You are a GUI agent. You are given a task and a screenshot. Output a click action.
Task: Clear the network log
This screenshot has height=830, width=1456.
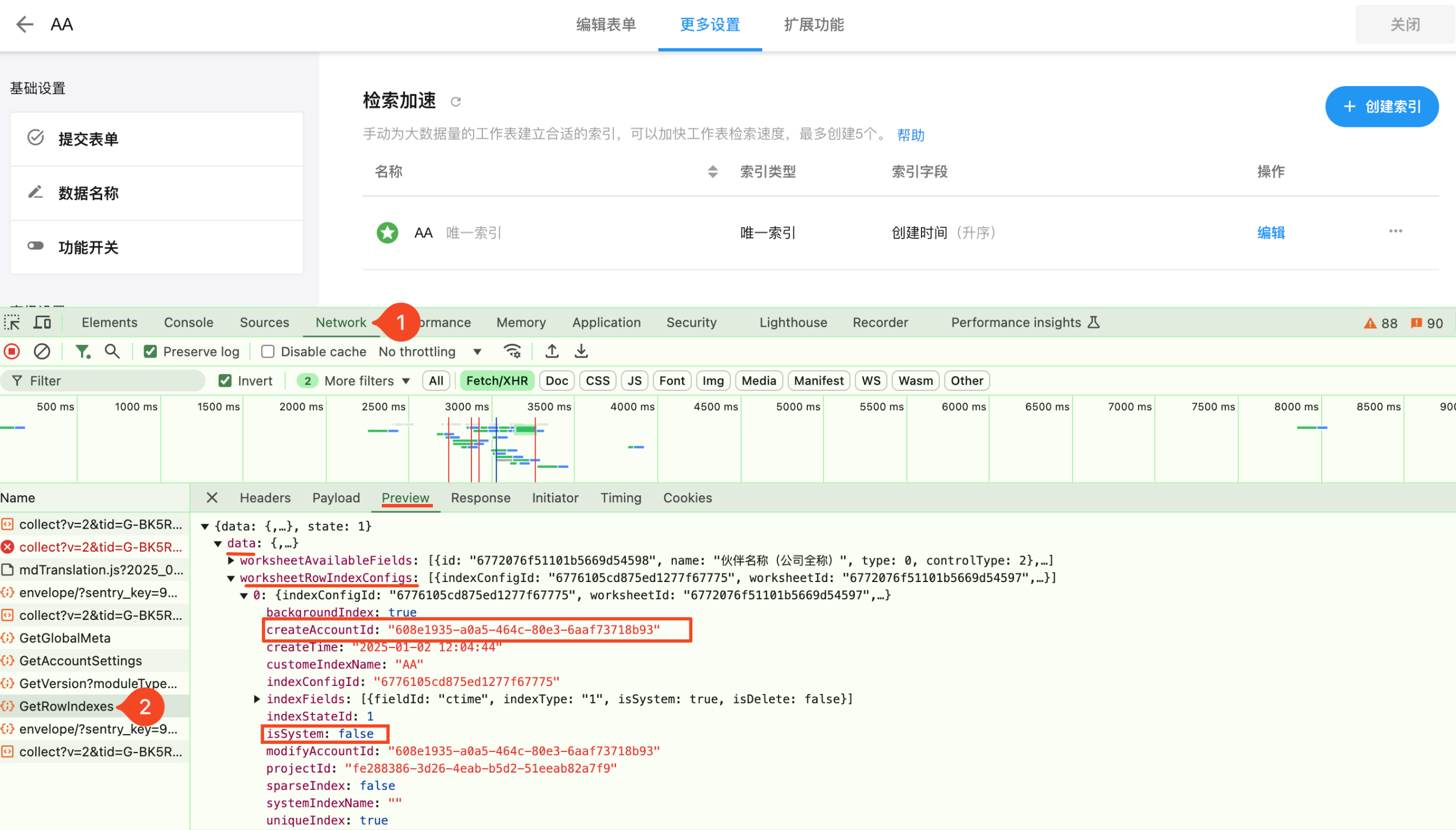pos(42,351)
